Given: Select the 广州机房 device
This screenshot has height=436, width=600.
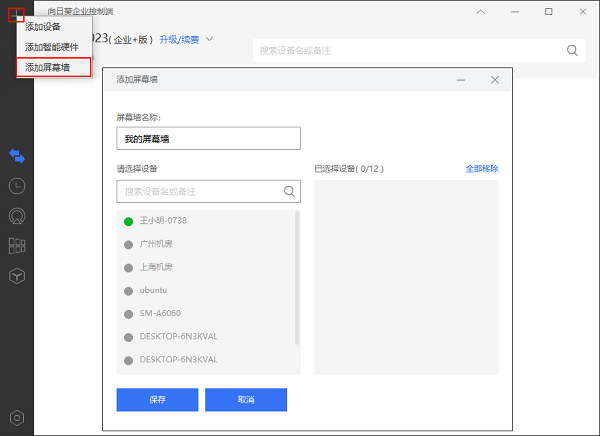Looking at the screenshot, I should 156,244.
